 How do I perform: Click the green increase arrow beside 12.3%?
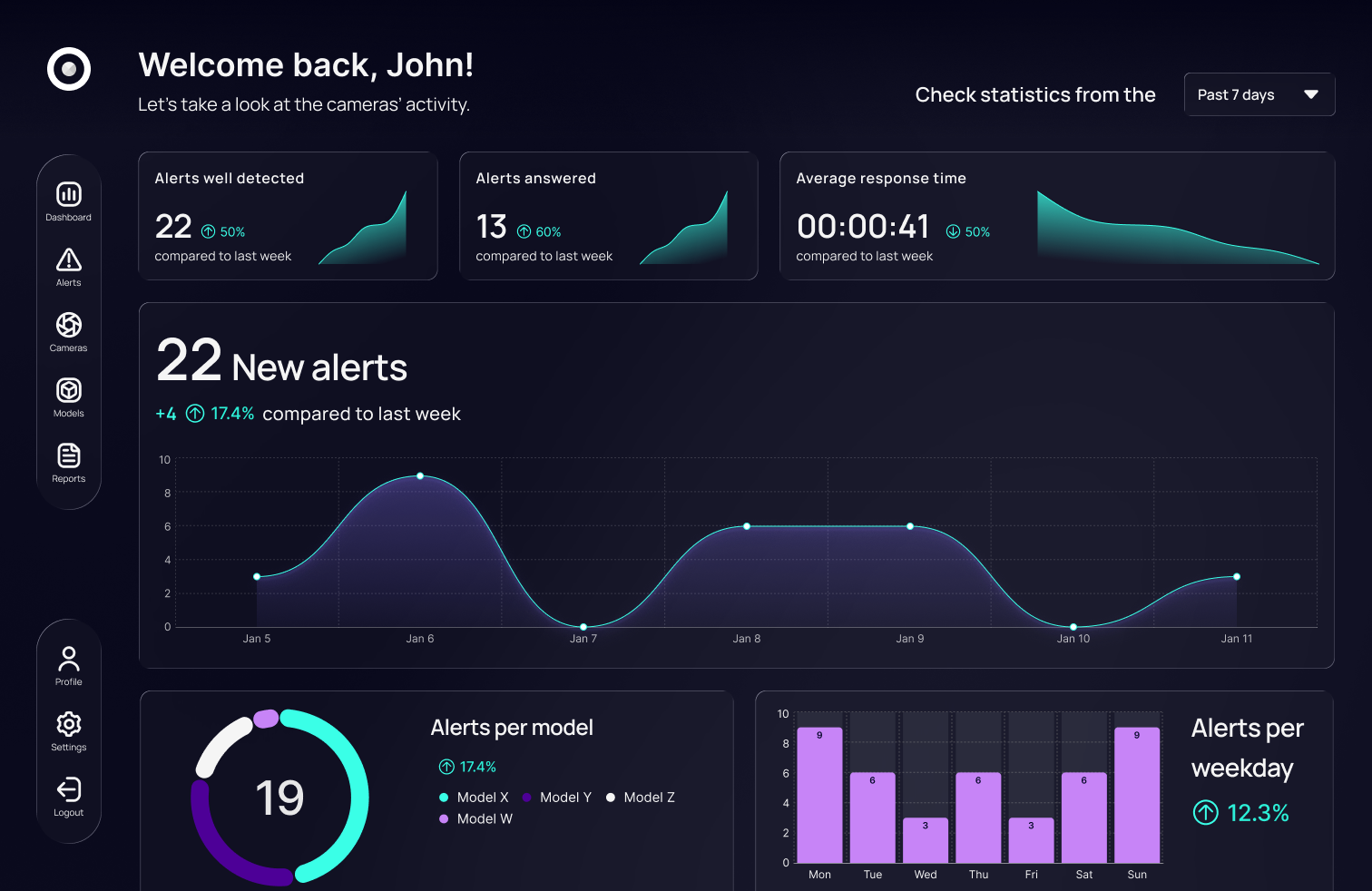pos(1206,813)
